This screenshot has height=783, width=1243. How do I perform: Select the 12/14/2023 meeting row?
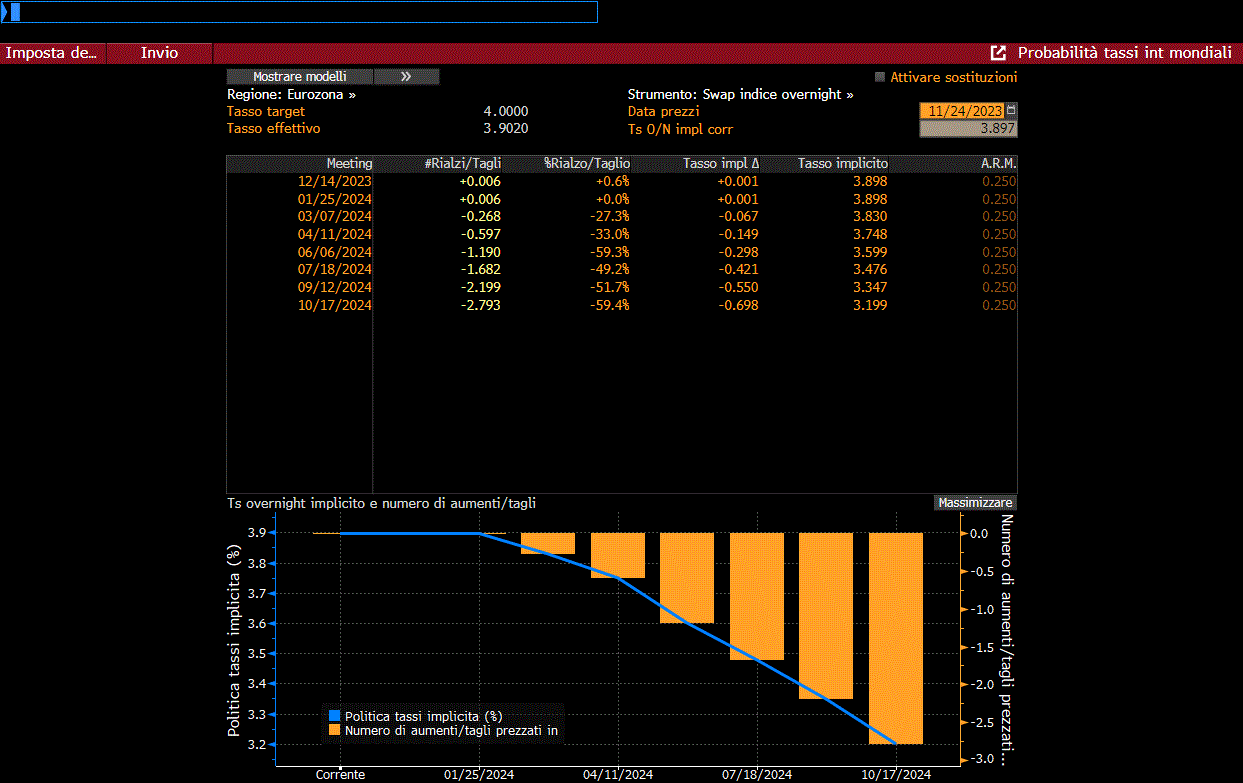click(621, 181)
